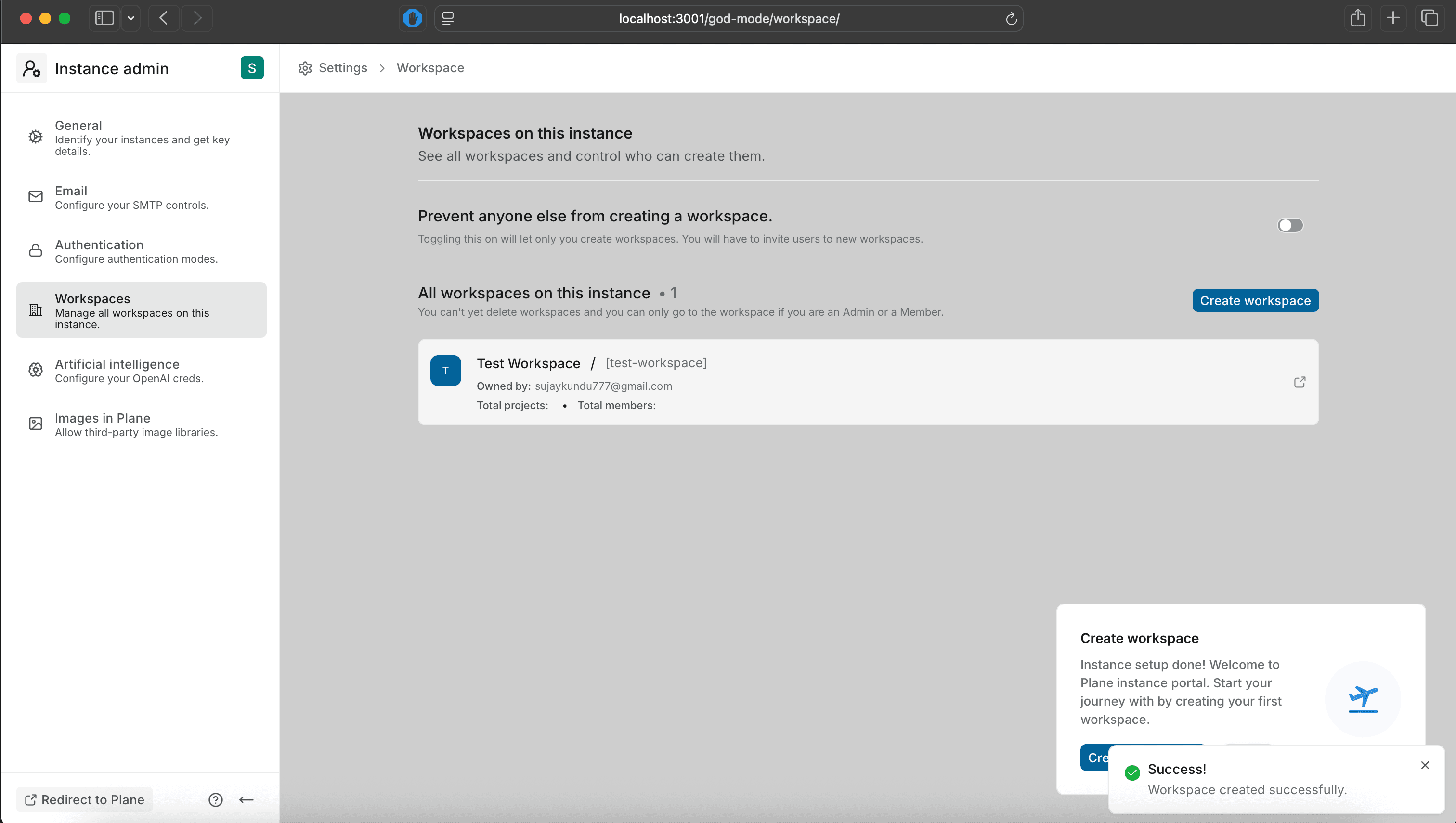Open the help question mark icon
This screenshot has height=823, width=1456.
click(215, 799)
